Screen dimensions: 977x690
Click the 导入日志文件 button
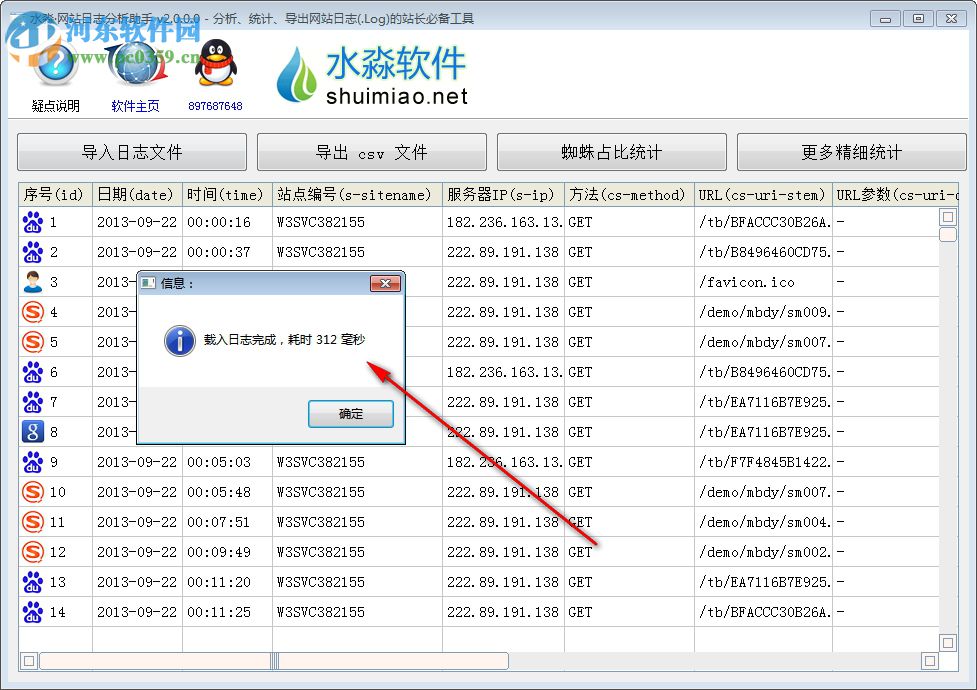(131, 152)
